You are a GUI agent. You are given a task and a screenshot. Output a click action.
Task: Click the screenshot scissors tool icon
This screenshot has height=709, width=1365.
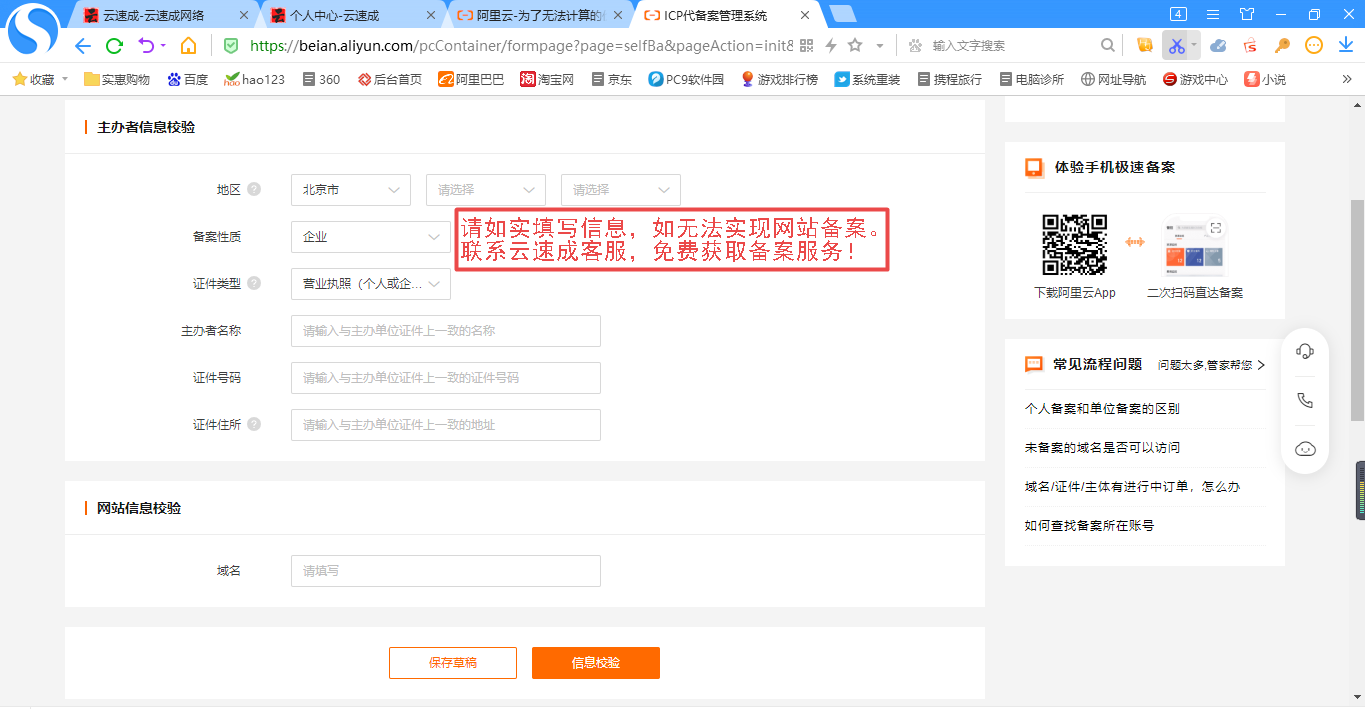point(1175,46)
